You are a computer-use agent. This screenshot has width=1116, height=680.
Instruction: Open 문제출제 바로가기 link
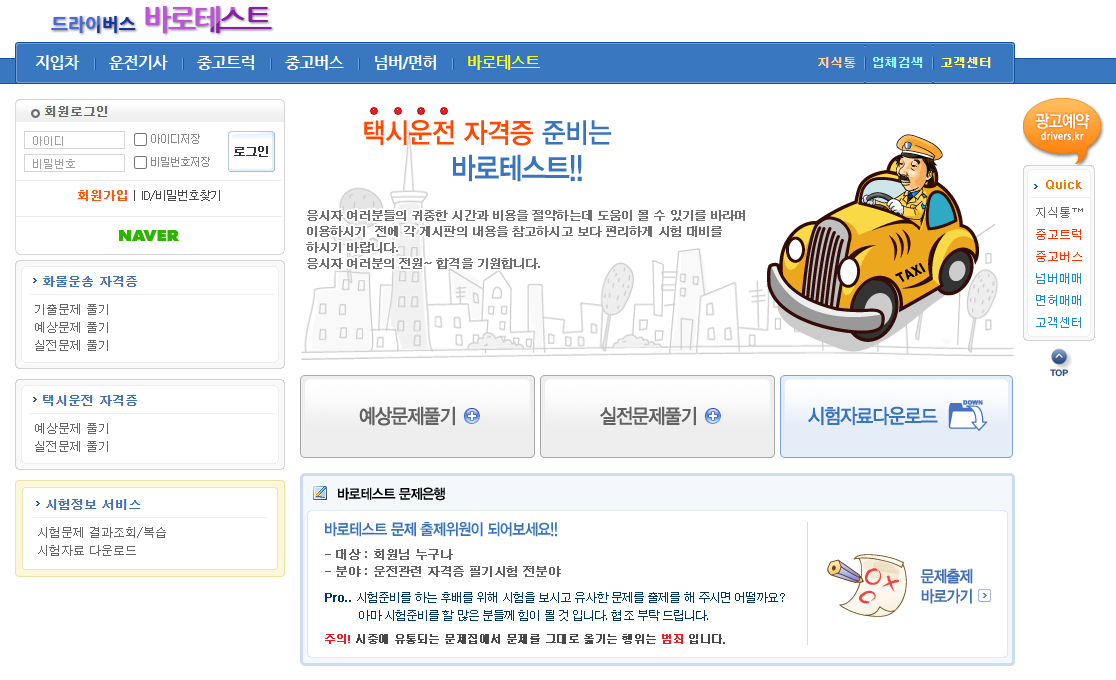[x=955, y=586]
